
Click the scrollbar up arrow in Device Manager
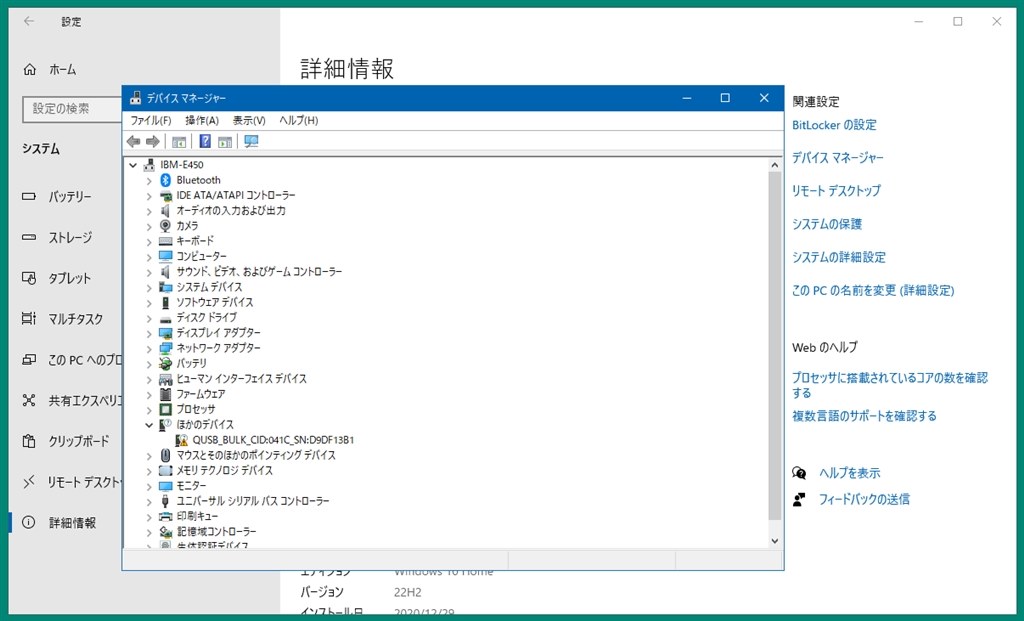click(775, 165)
